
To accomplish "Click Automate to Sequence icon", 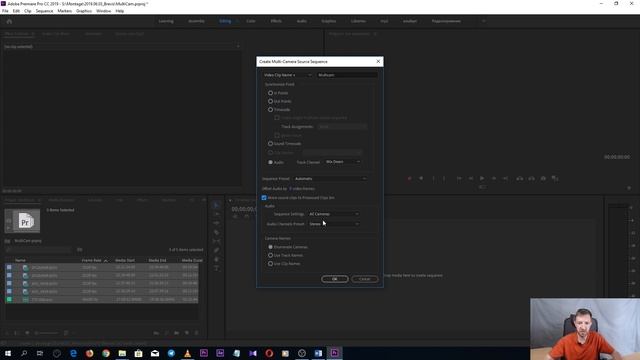I will coord(156,333).
